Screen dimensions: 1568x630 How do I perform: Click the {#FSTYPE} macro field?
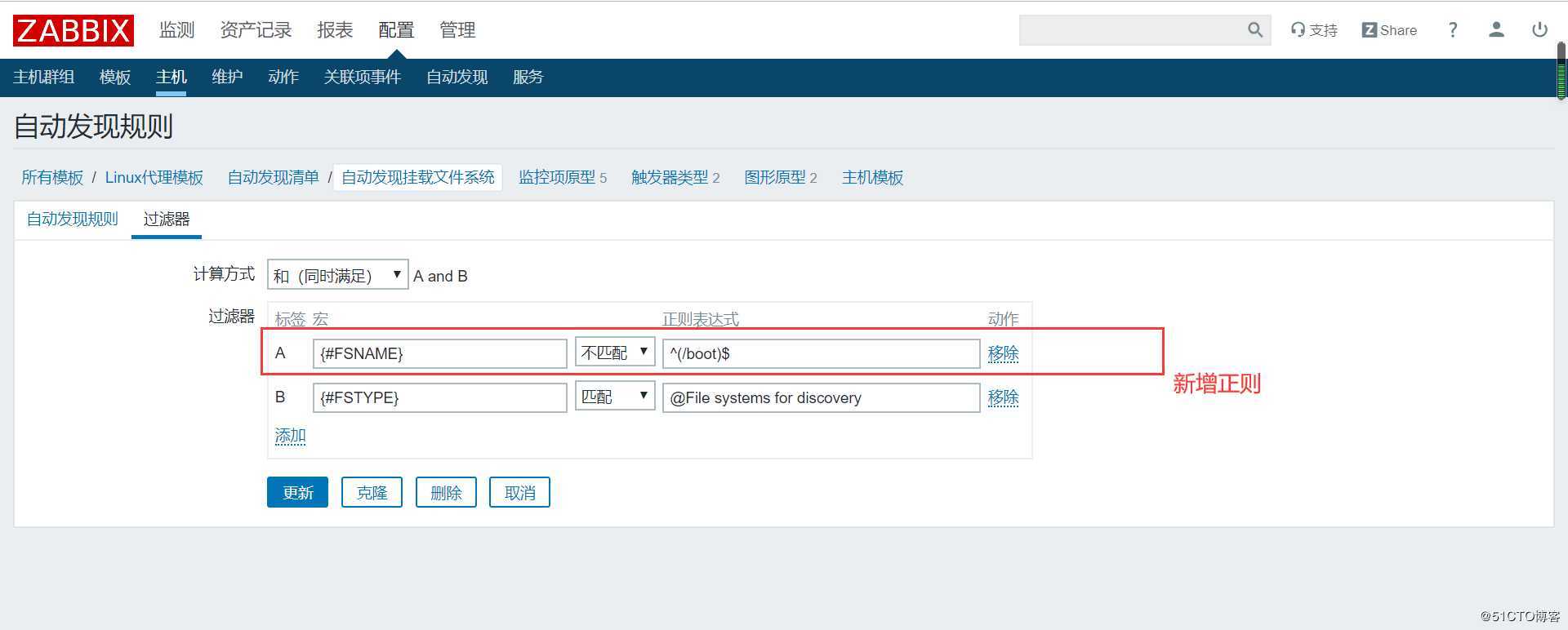point(439,397)
